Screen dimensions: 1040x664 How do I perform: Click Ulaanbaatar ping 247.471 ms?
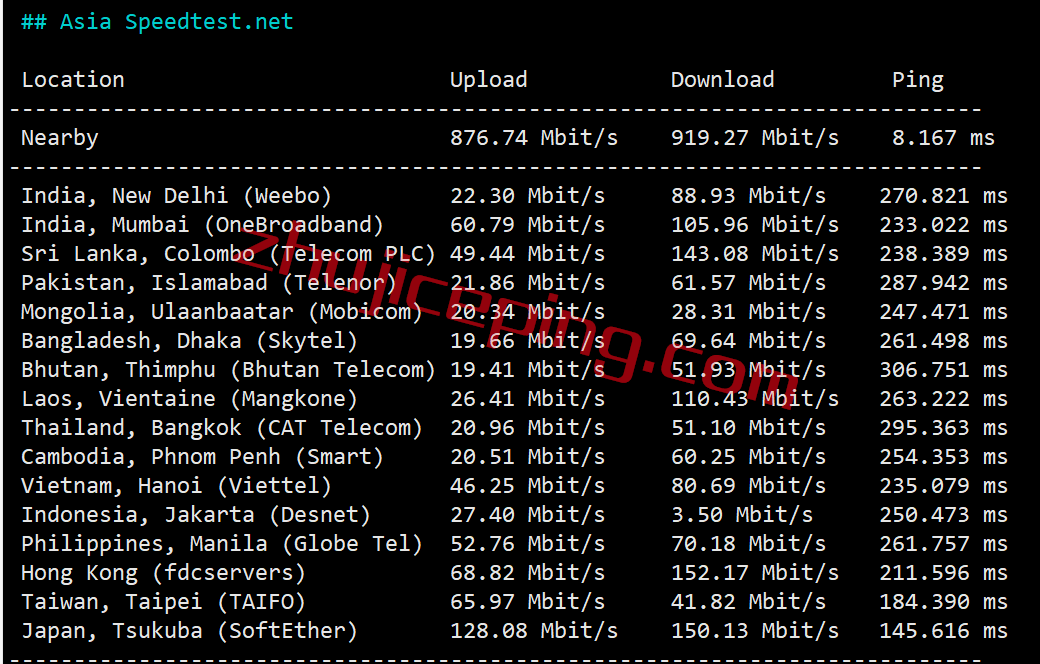point(943,312)
